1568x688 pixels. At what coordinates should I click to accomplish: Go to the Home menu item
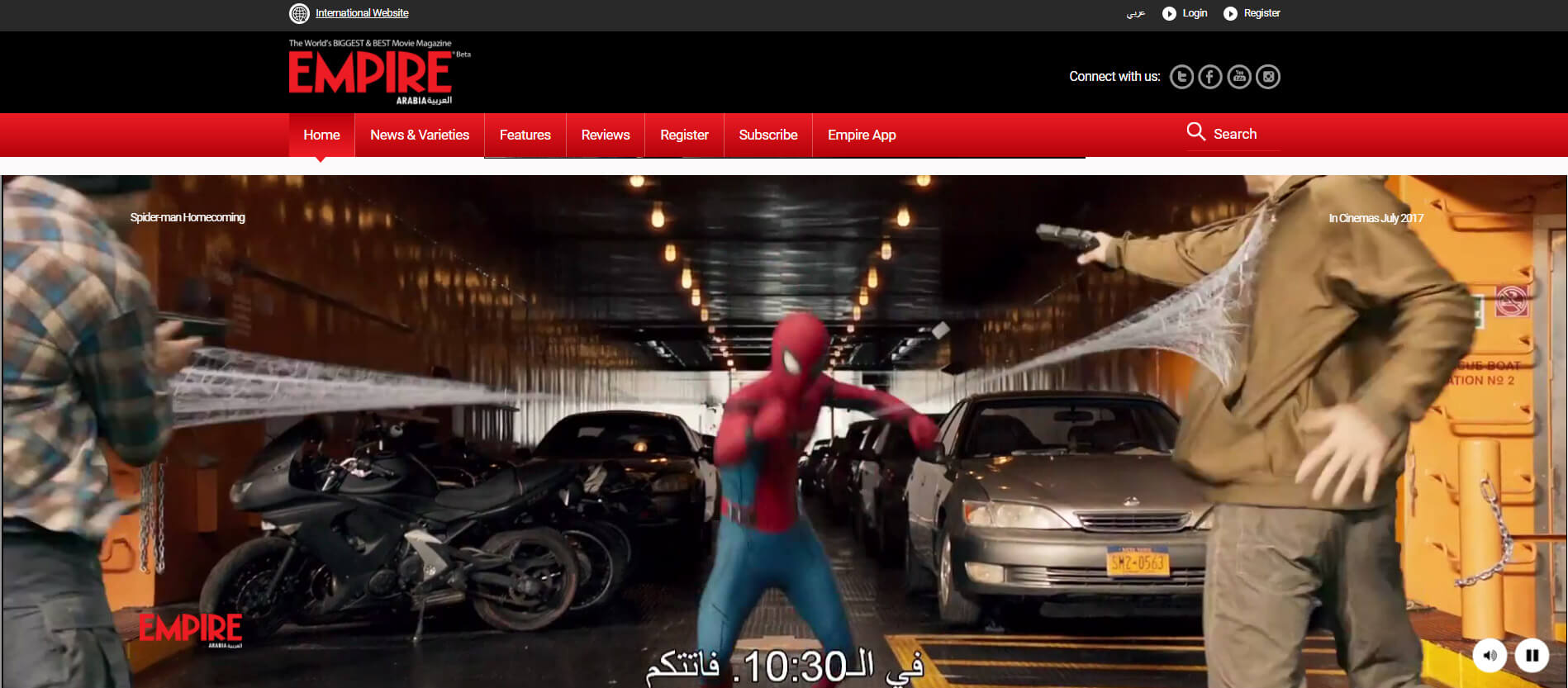click(x=321, y=135)
